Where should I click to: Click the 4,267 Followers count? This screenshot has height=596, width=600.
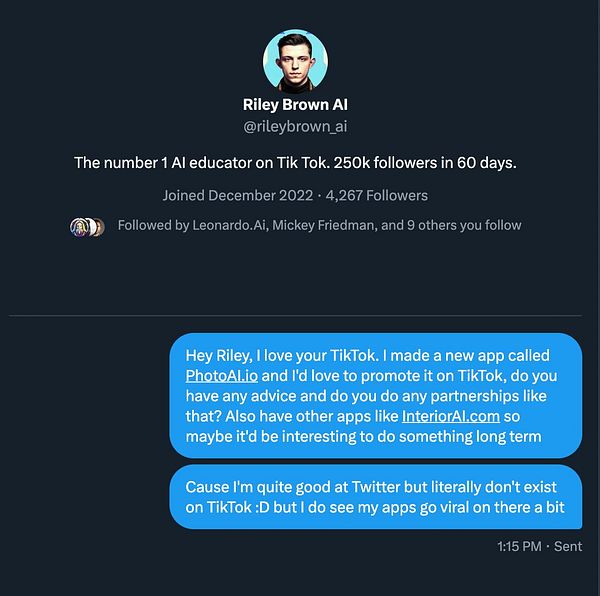[x=377, y=195]
